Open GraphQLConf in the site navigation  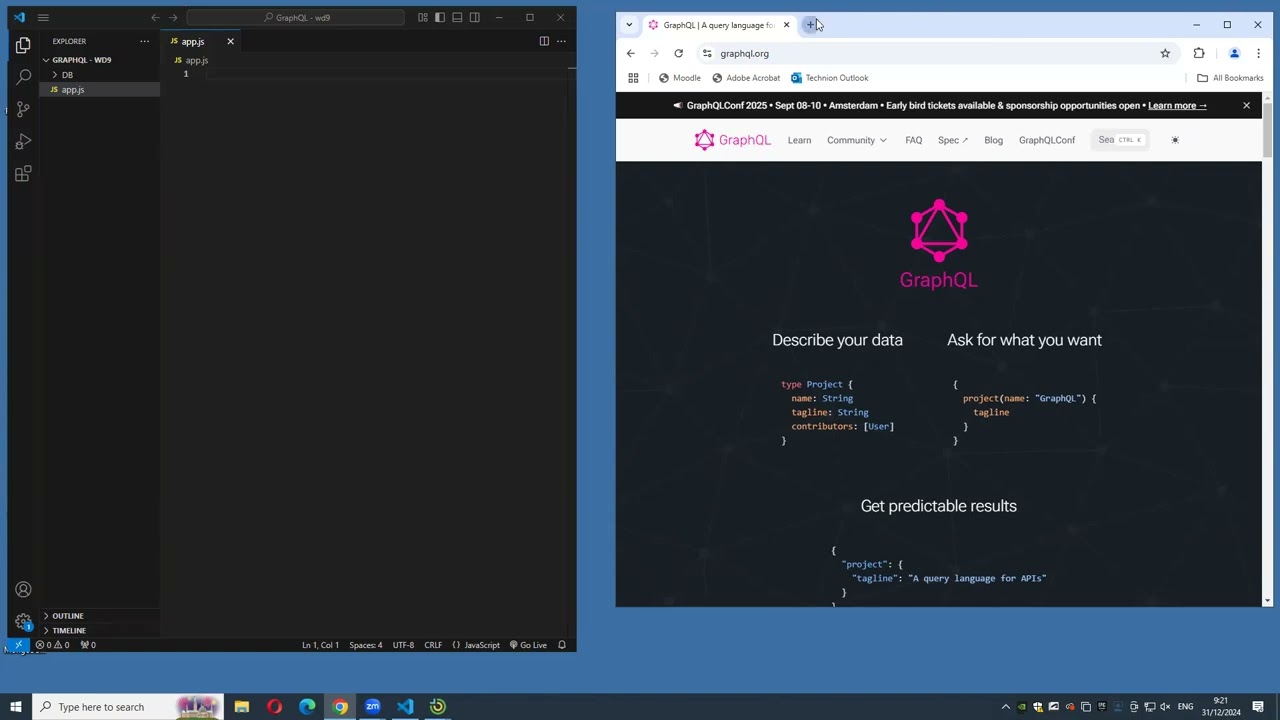[1046, 140]
